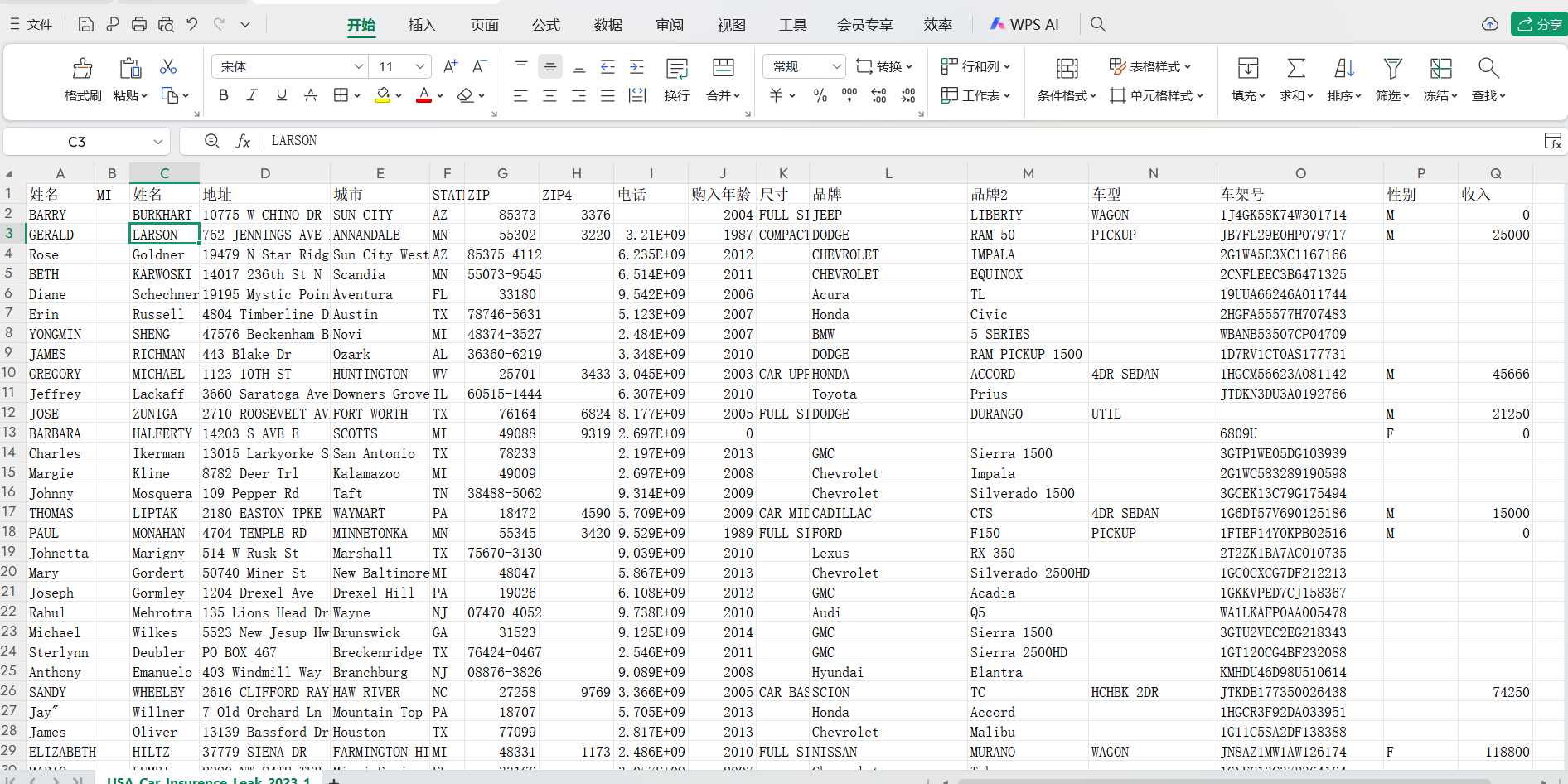Toggle align text right
The height and width of the screenshot is (784, 1568).
coord(578,95)
